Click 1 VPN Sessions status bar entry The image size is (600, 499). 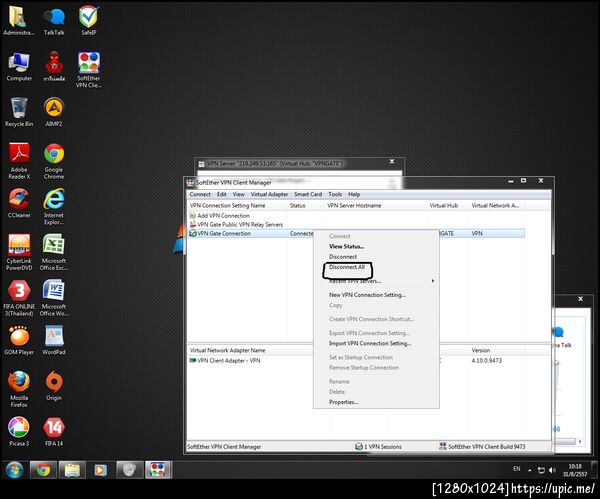pos(378,447)
